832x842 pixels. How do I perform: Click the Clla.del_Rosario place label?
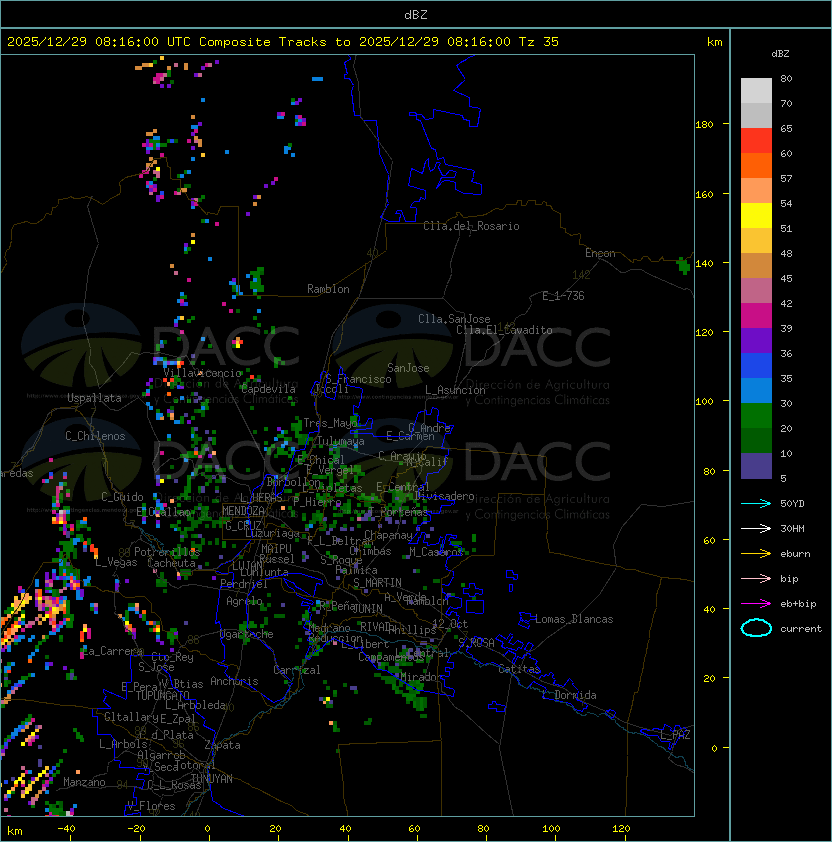coord(471,227)
